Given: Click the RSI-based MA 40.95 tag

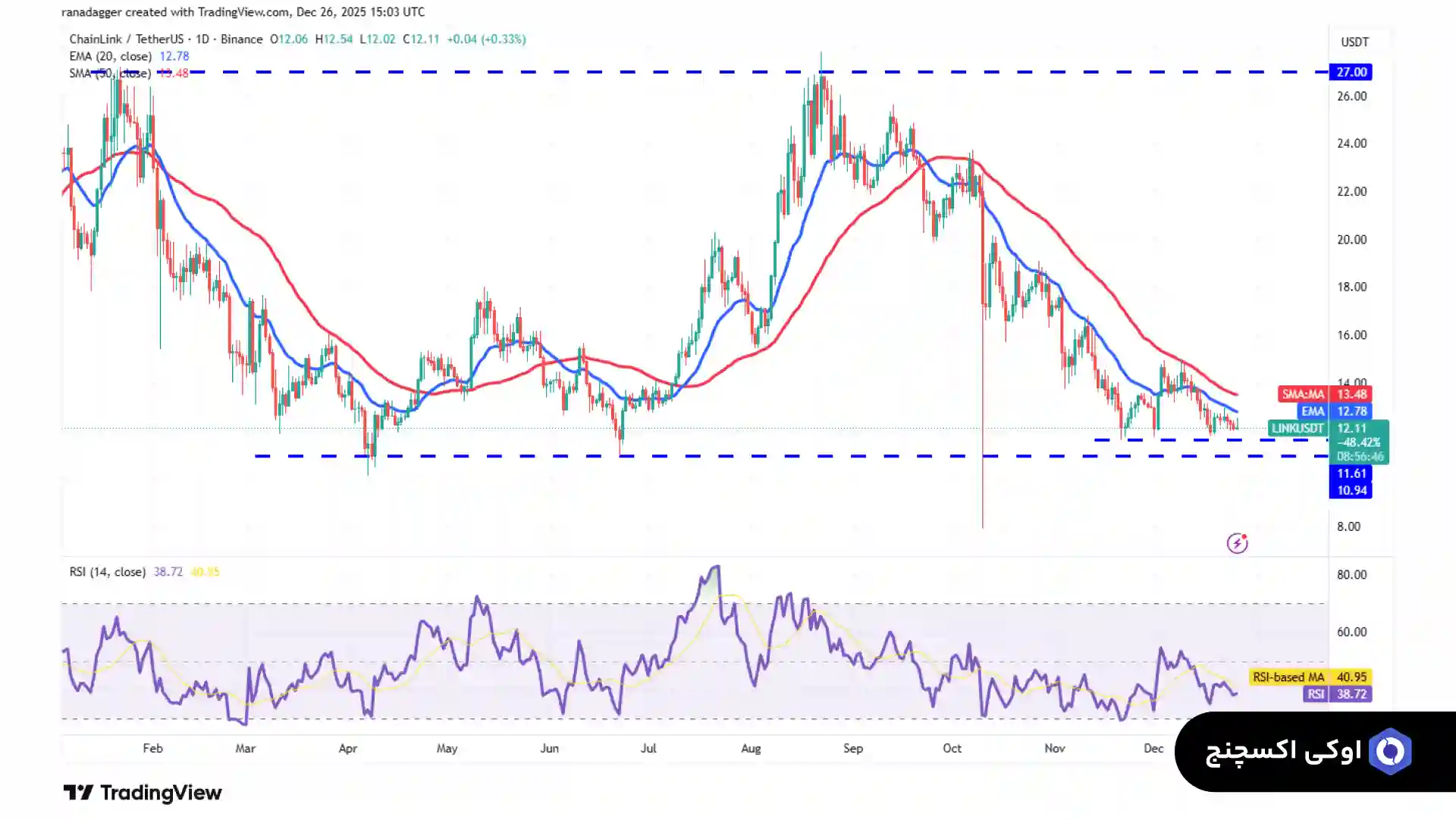Looking at the screenshot, I should point(1310,677).
